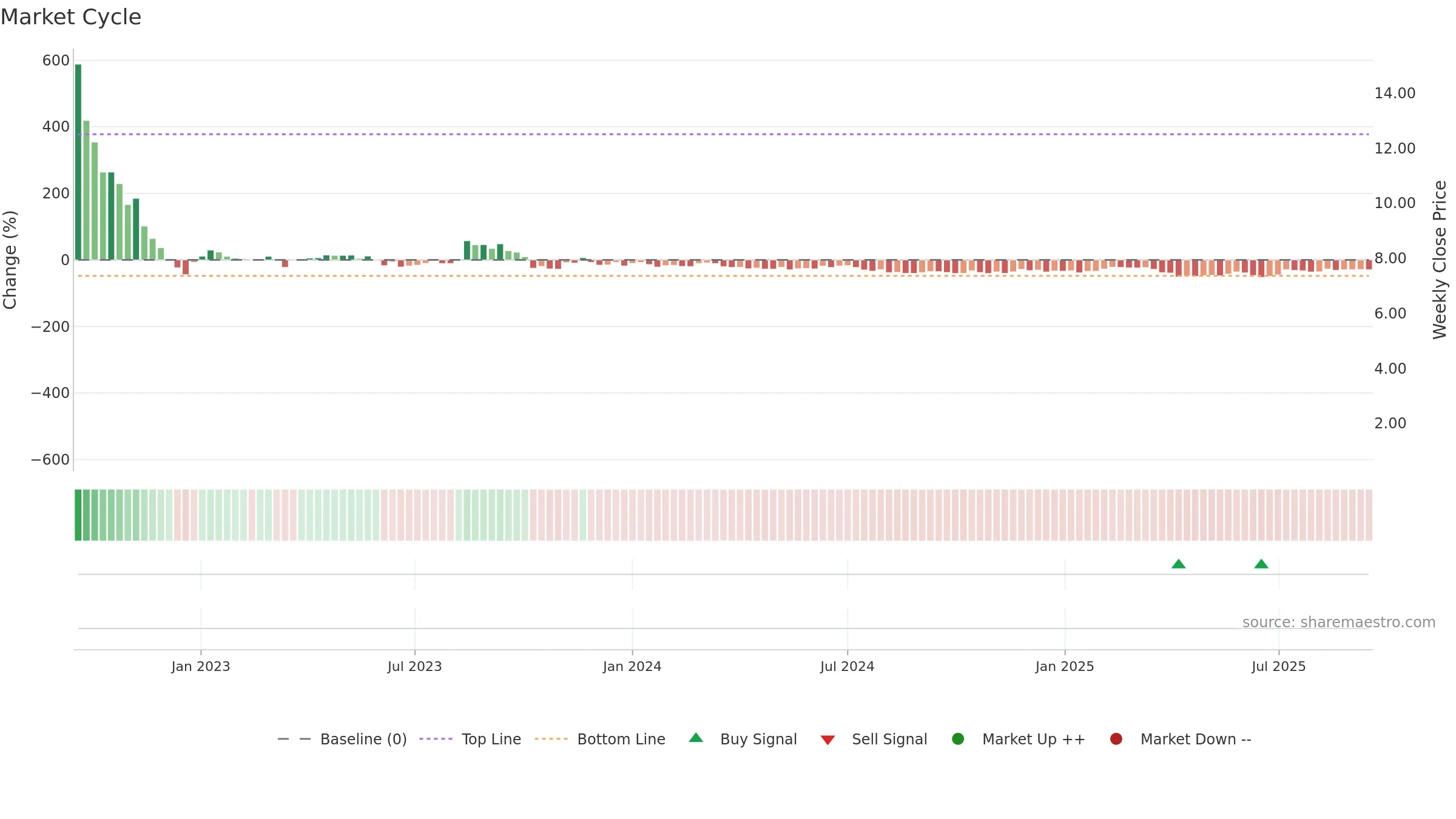Click the 600 left axis tick label
Viewport: 1456px width, 819px height.
56,61
